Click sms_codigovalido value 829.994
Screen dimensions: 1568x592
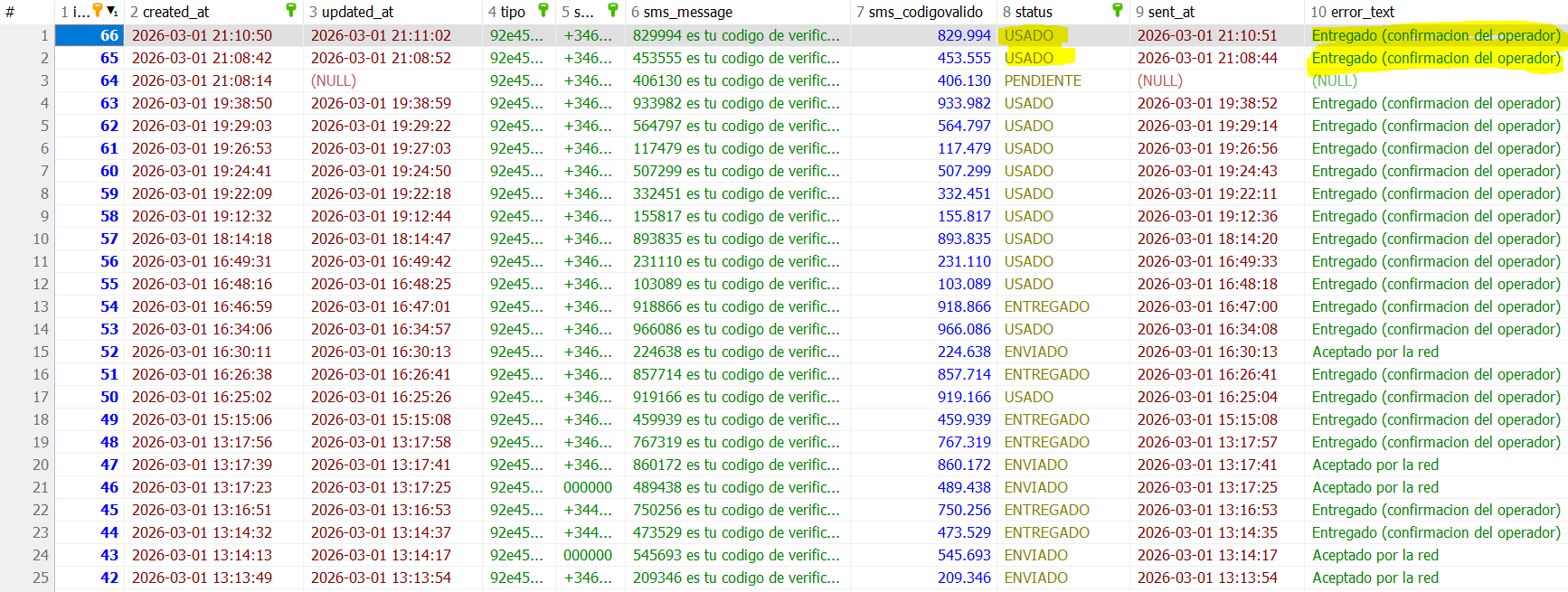pos(964,35)
